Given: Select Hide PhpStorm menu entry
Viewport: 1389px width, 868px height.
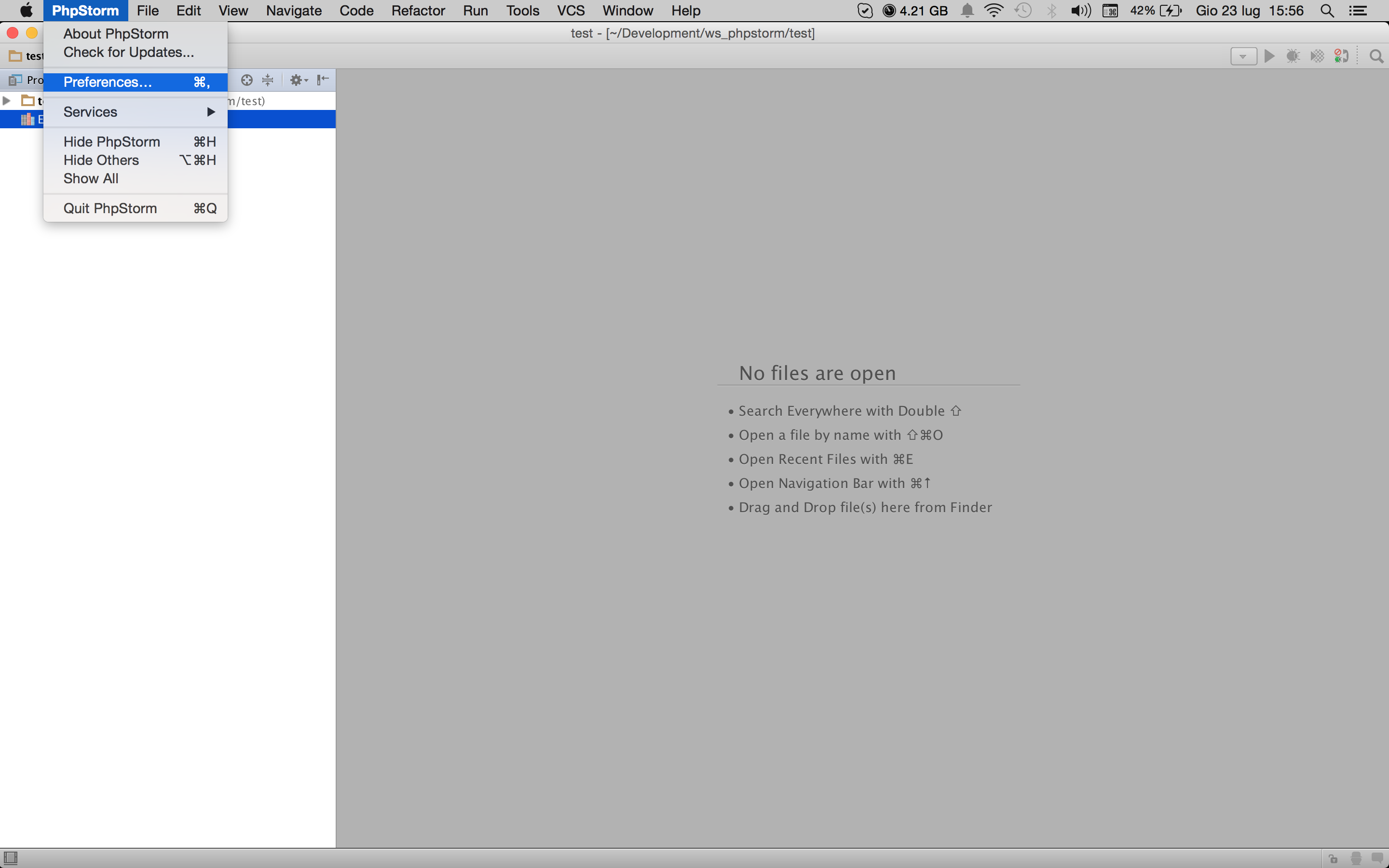Looking at the screenshot, I should coord(136,142).
